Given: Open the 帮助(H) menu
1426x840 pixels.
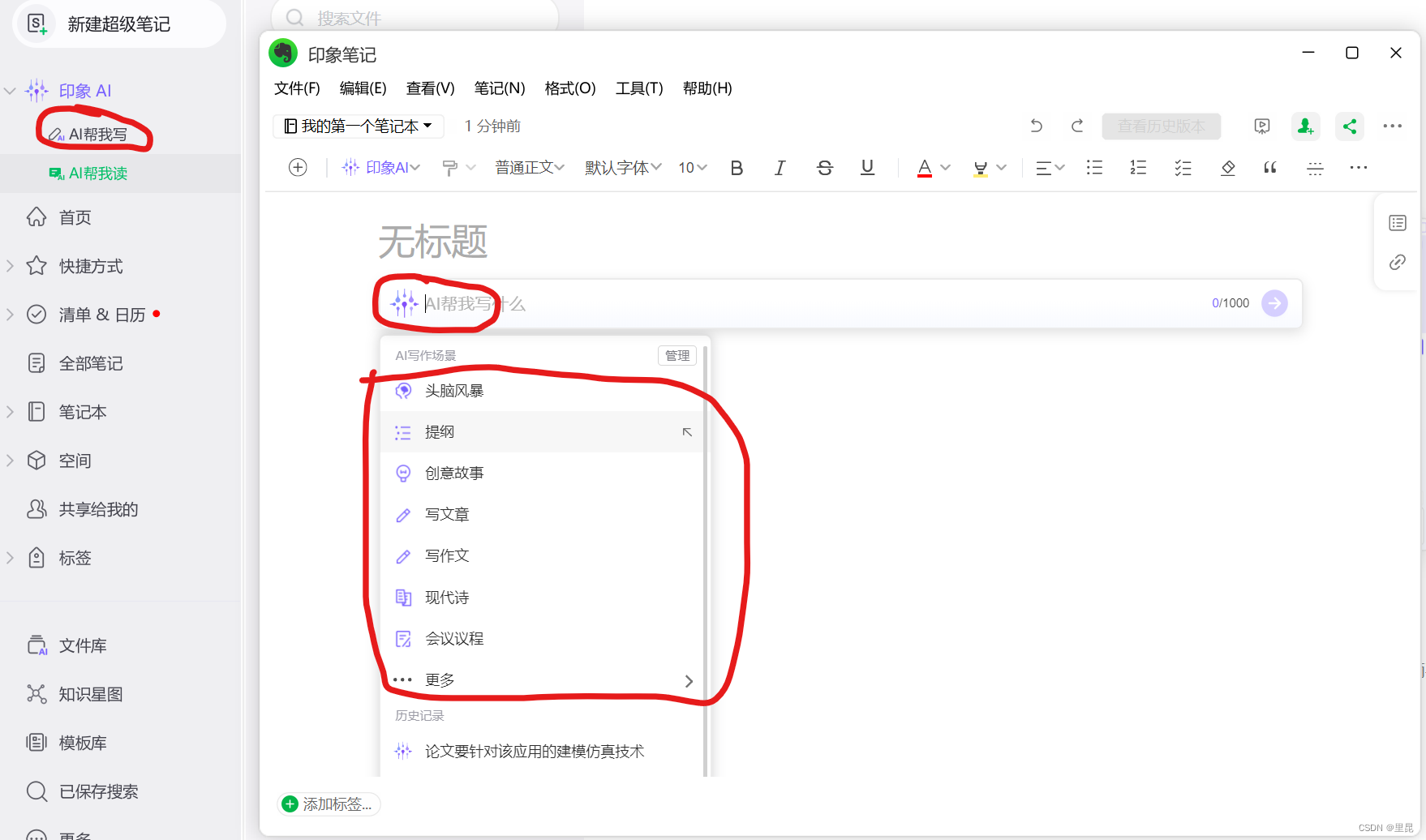Looking at the screenshot, I should (x=707, y=88).
